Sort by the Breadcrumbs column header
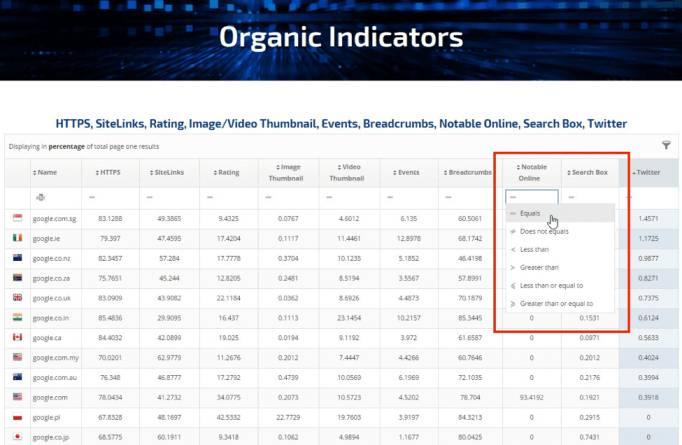The image size is (682, 445). tap(467, 172)
